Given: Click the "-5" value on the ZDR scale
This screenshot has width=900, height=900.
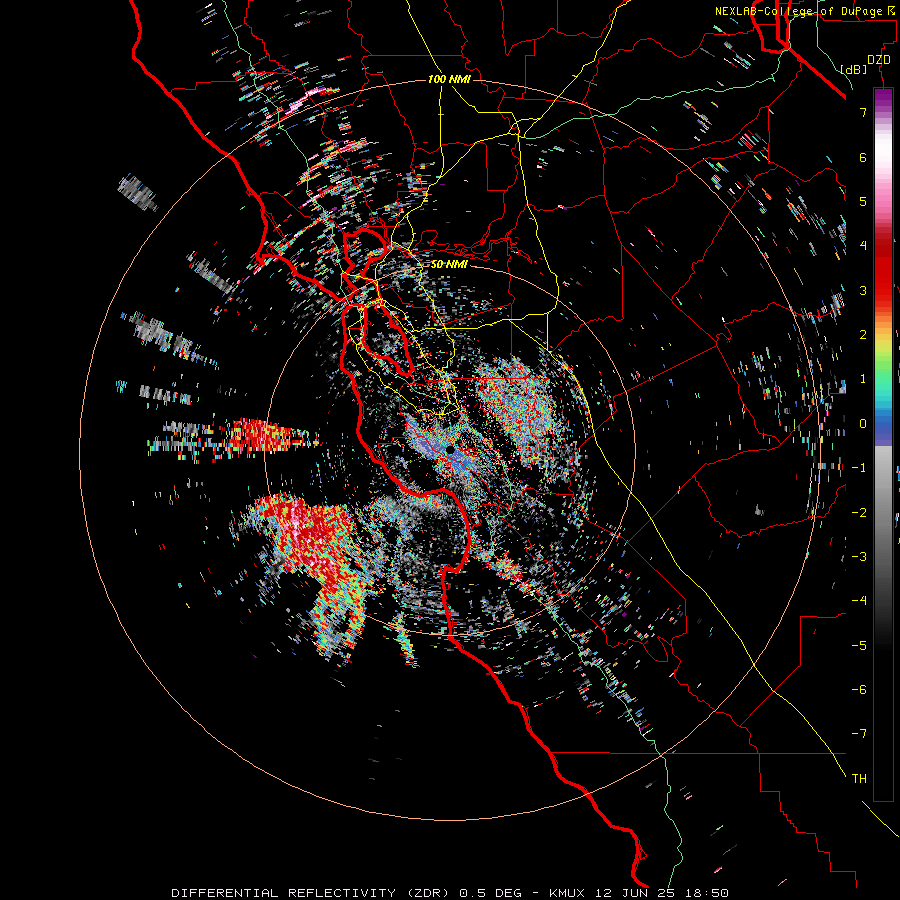Looking at the screenshot, I should point(859,646).
